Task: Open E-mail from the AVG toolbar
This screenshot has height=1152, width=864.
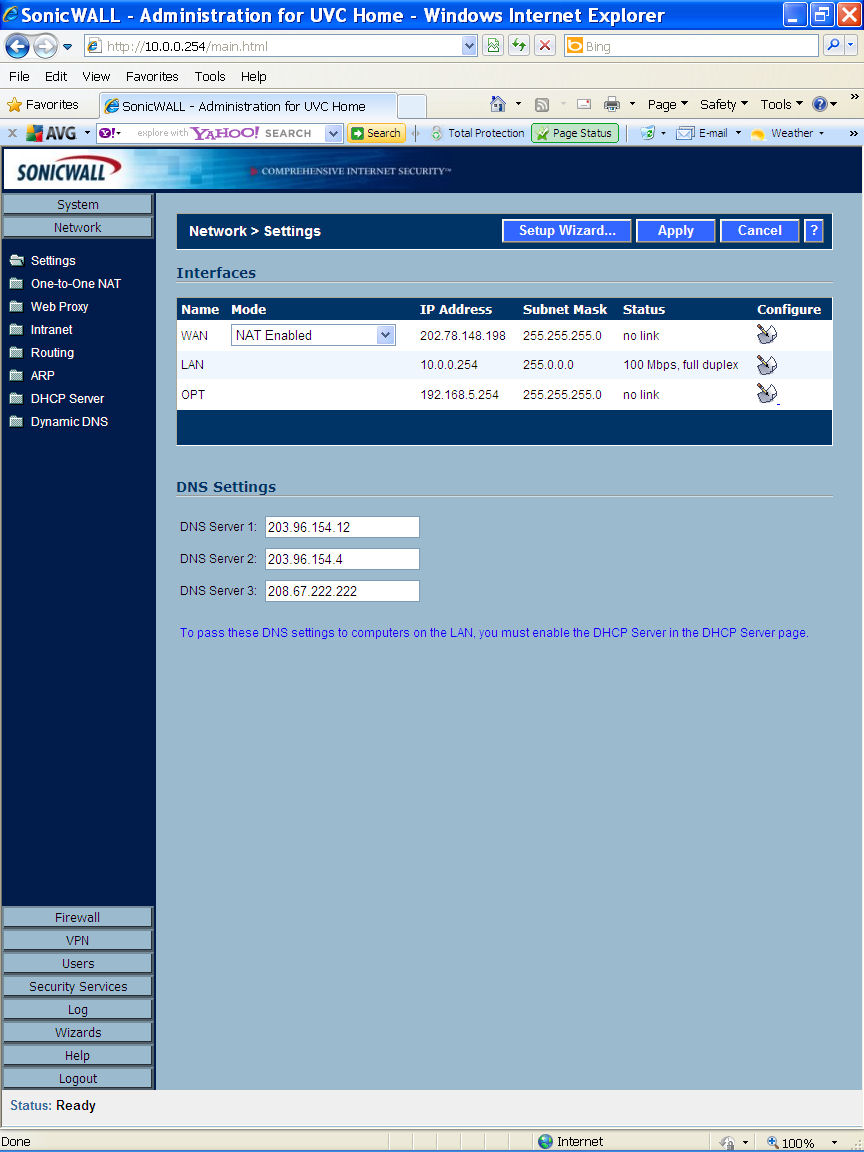Action: [x=702, y=133]
